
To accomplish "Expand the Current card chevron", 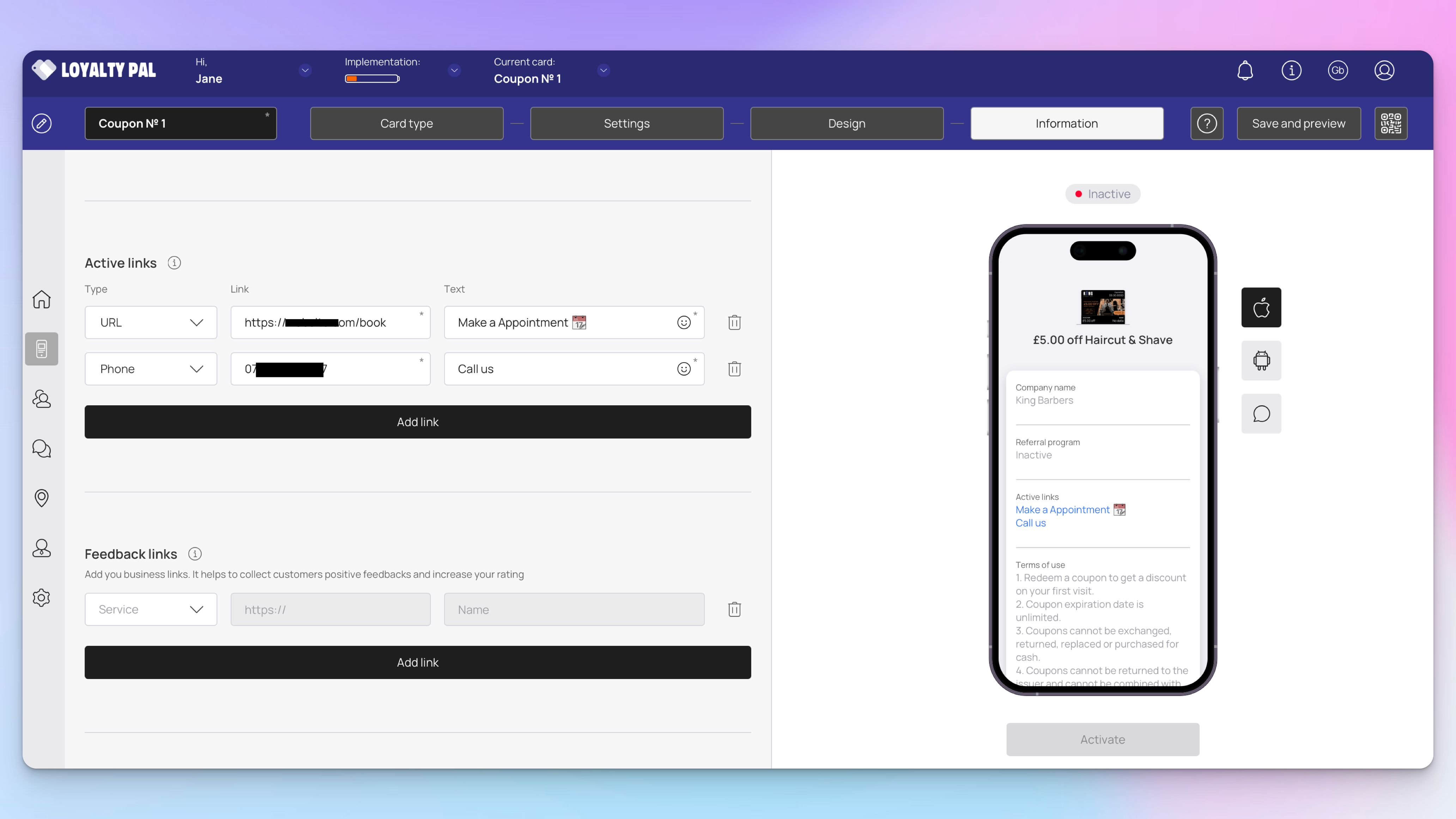I will click(x=603, y=71).
